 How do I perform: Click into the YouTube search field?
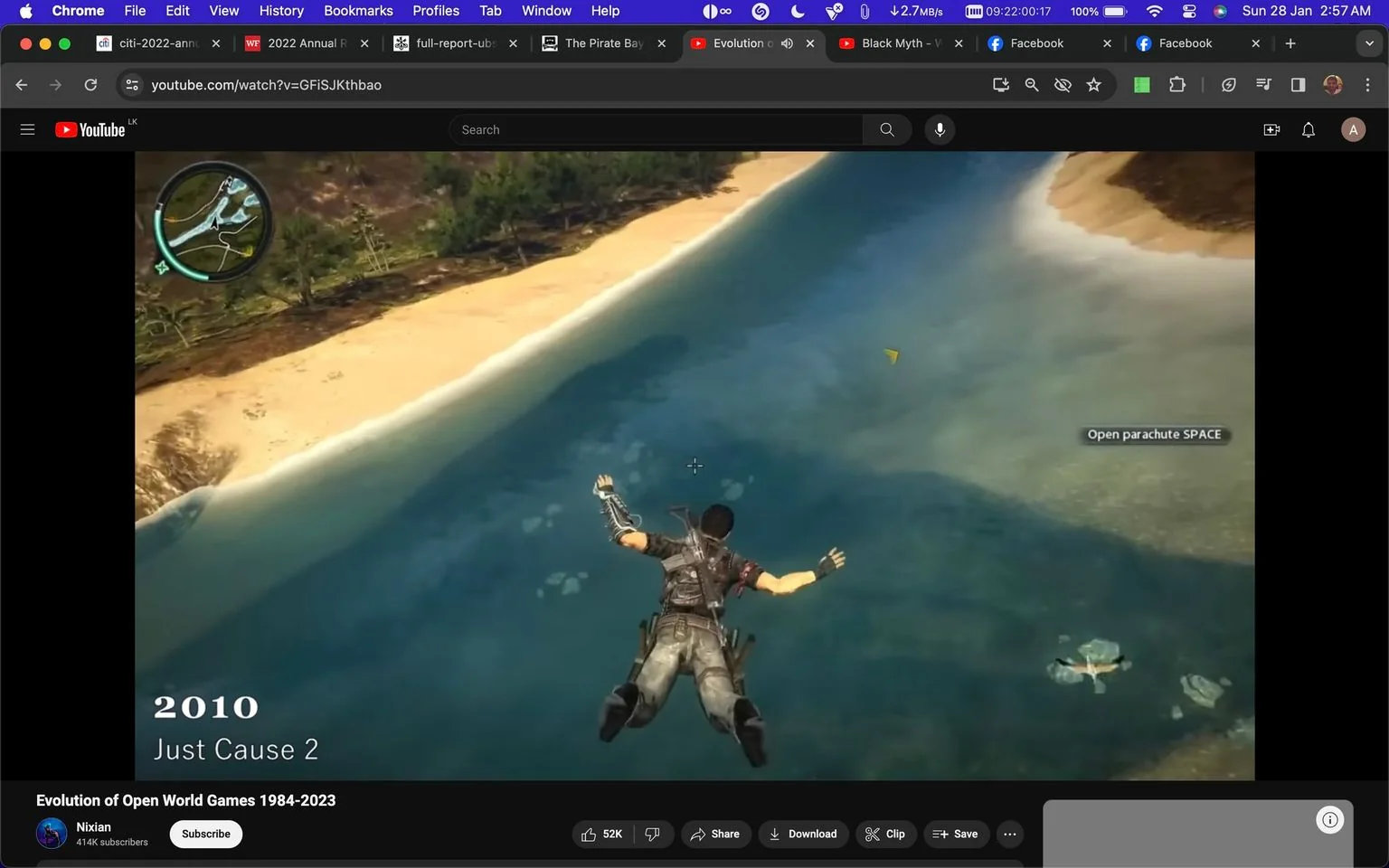point(657,129)
